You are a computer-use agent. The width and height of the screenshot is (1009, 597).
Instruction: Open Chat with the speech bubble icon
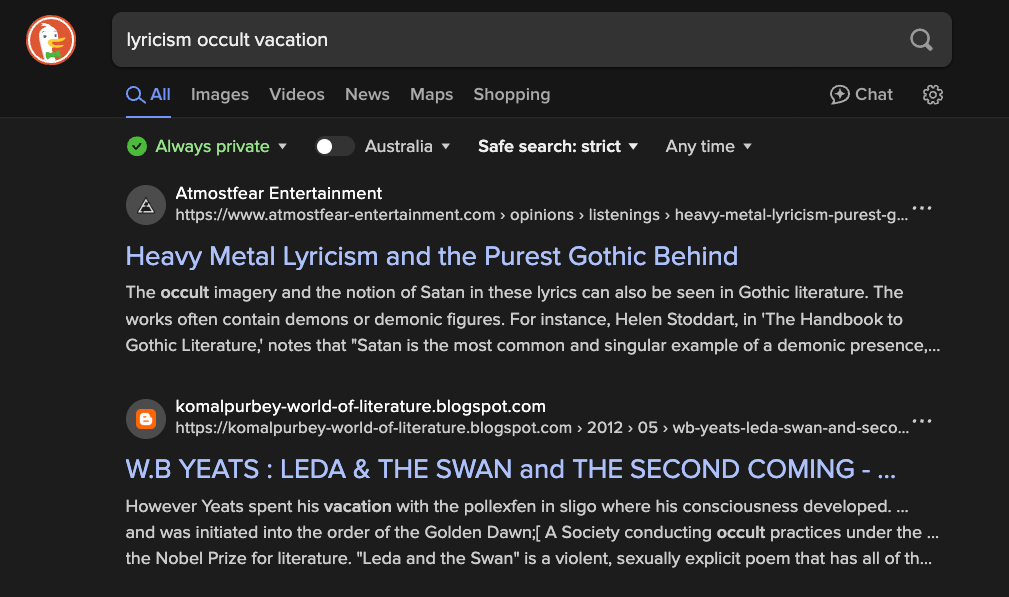(x=861, y=95)
